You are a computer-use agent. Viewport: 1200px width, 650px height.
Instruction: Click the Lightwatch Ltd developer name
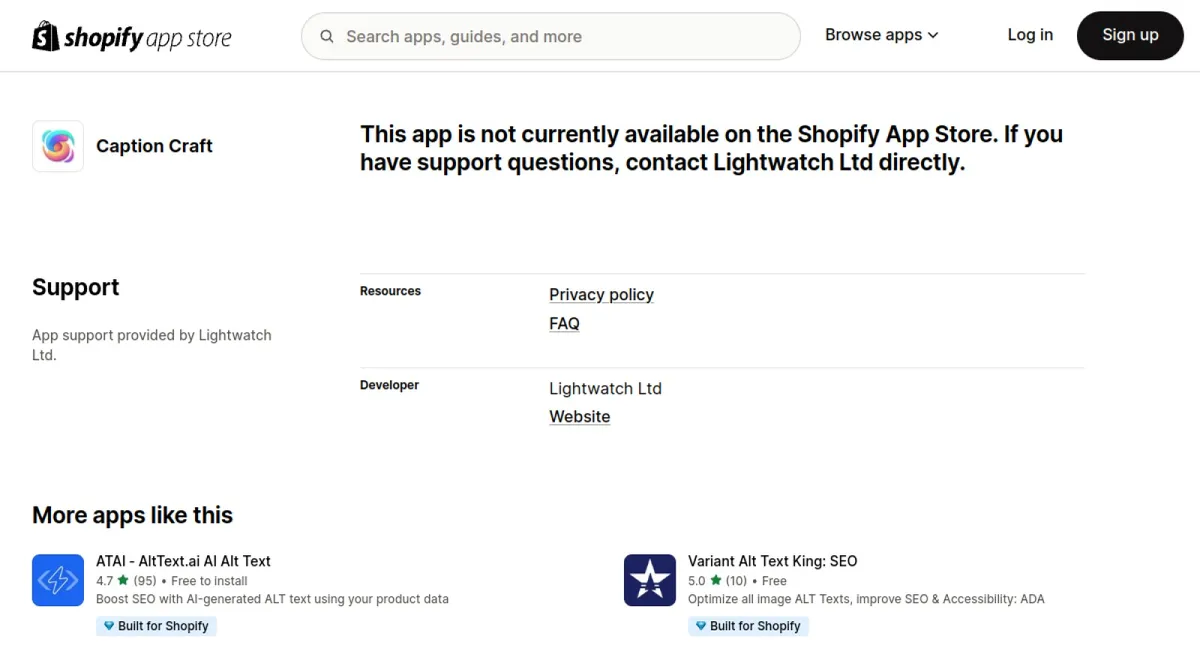605,389
